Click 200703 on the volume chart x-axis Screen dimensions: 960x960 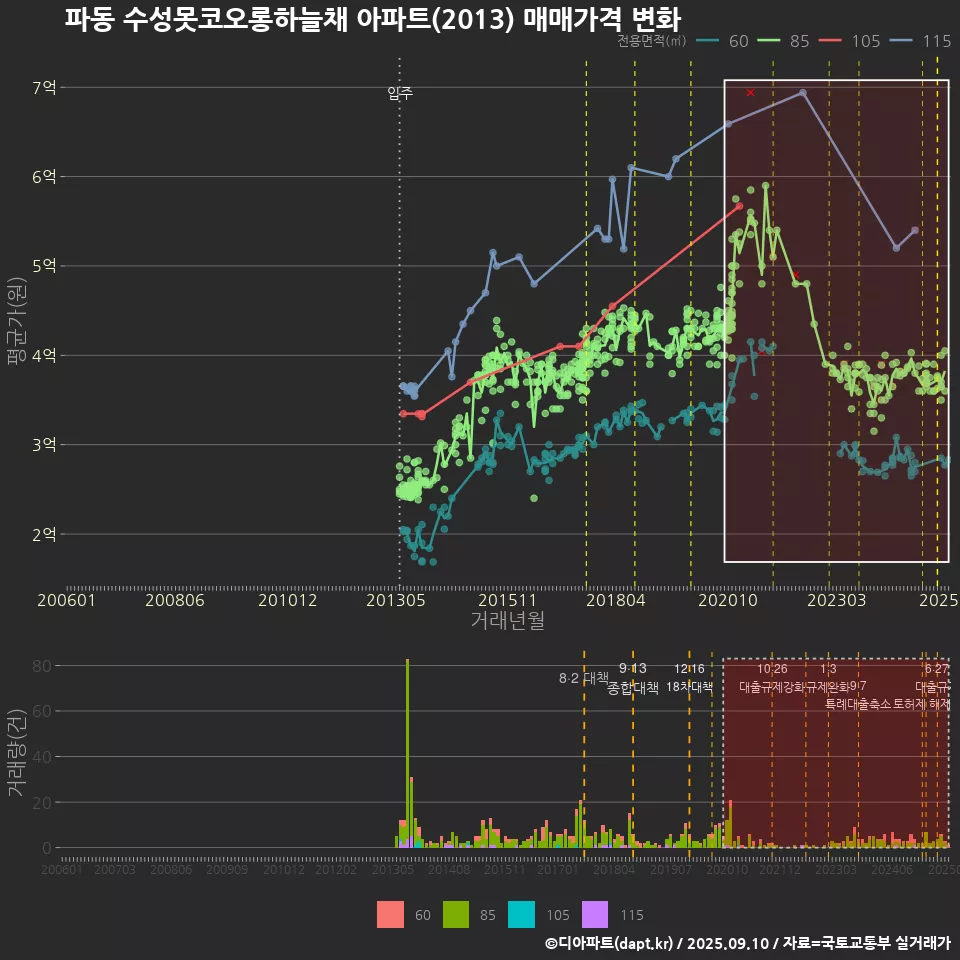[x=114, y=869]
